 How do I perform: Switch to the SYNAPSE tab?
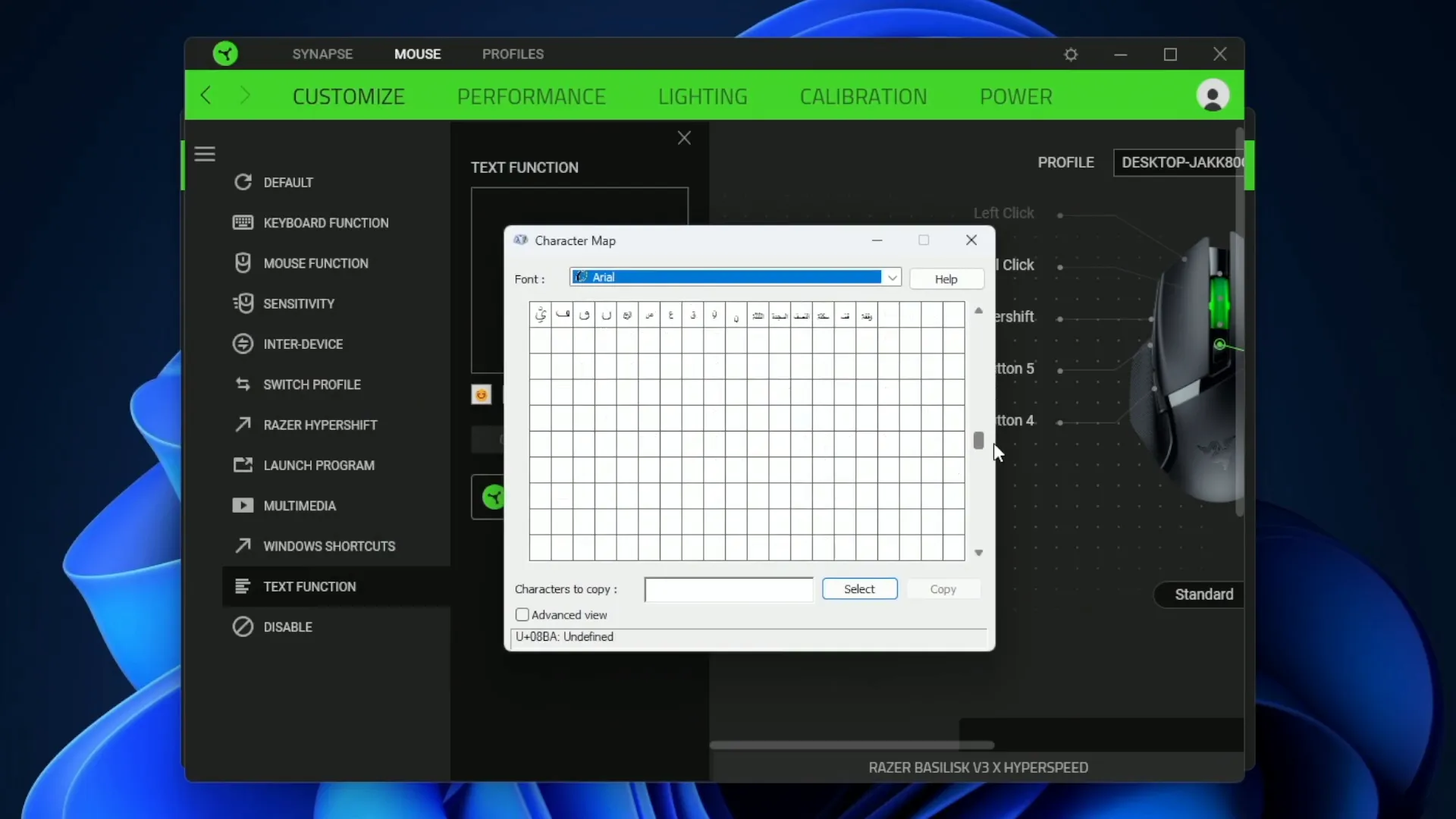pyautogui.click(x=322, y=54)
